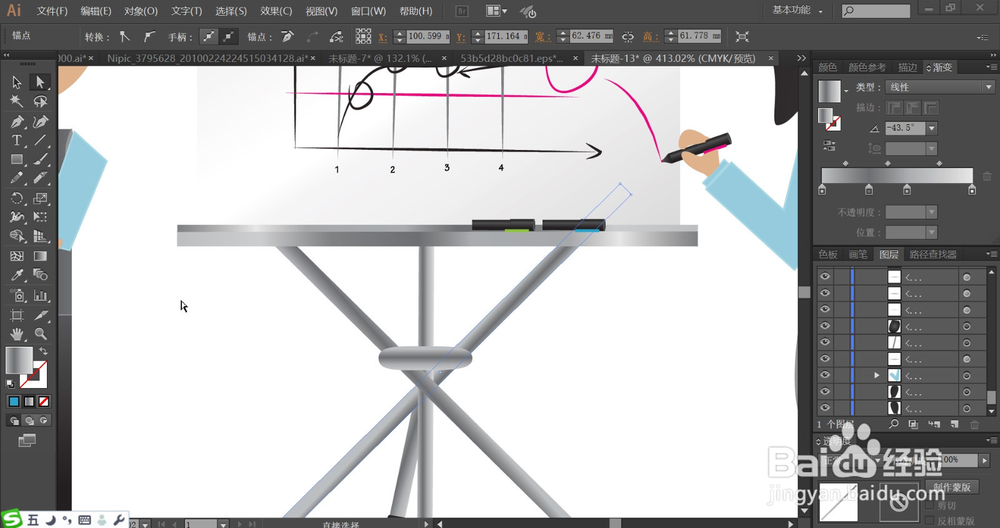
Task: Select the Pencil tool
Action: [17, 179]
